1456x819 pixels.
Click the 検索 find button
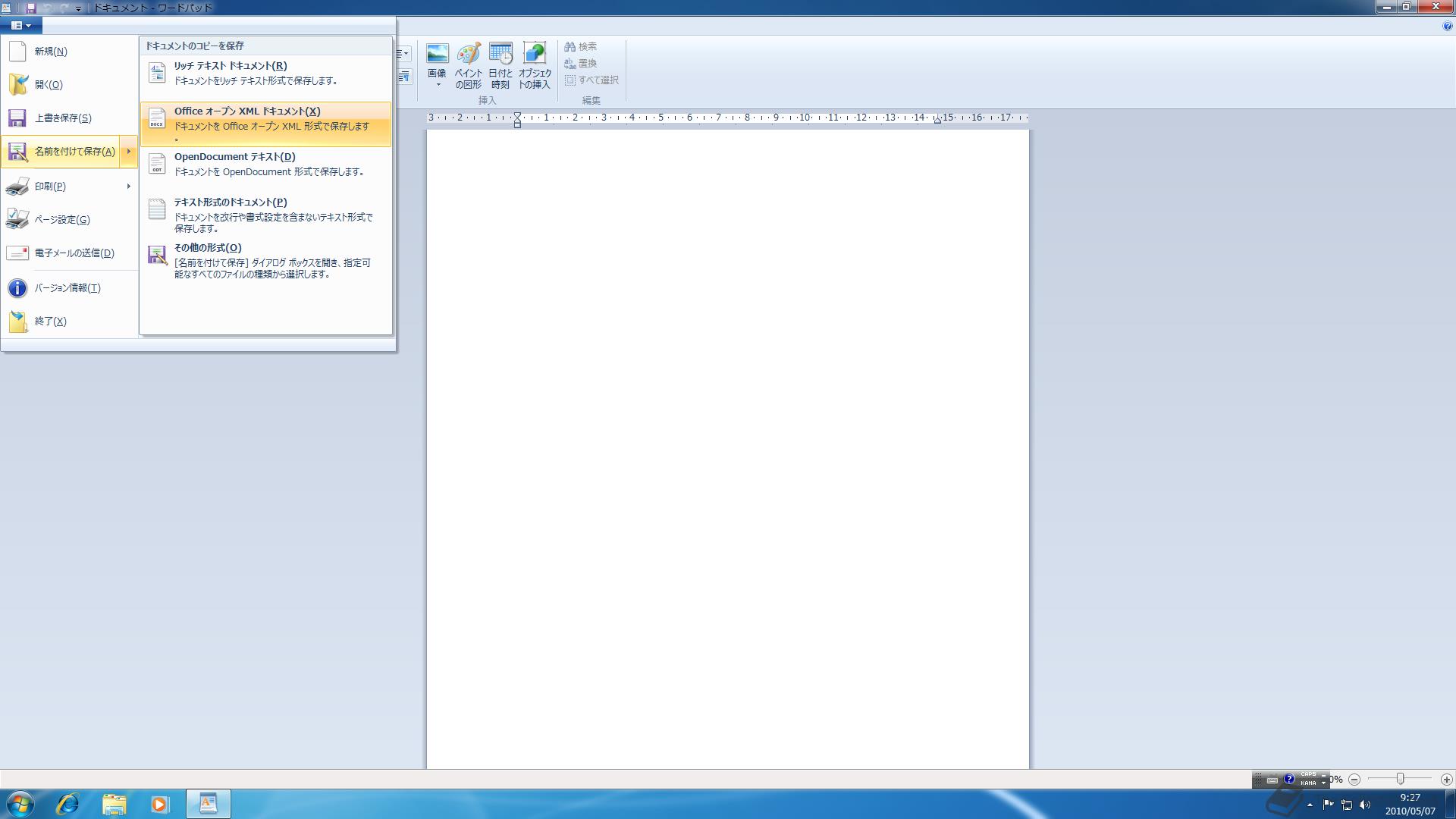[x=581, y=47]
